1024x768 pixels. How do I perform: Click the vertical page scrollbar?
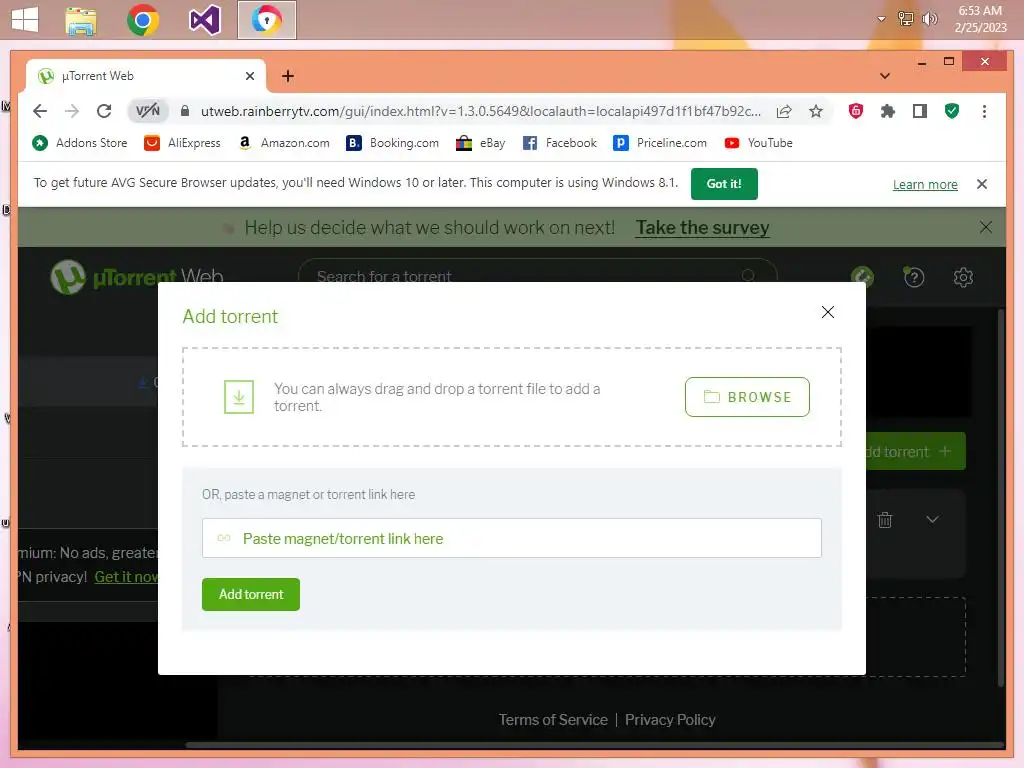tap(1001, 498)
